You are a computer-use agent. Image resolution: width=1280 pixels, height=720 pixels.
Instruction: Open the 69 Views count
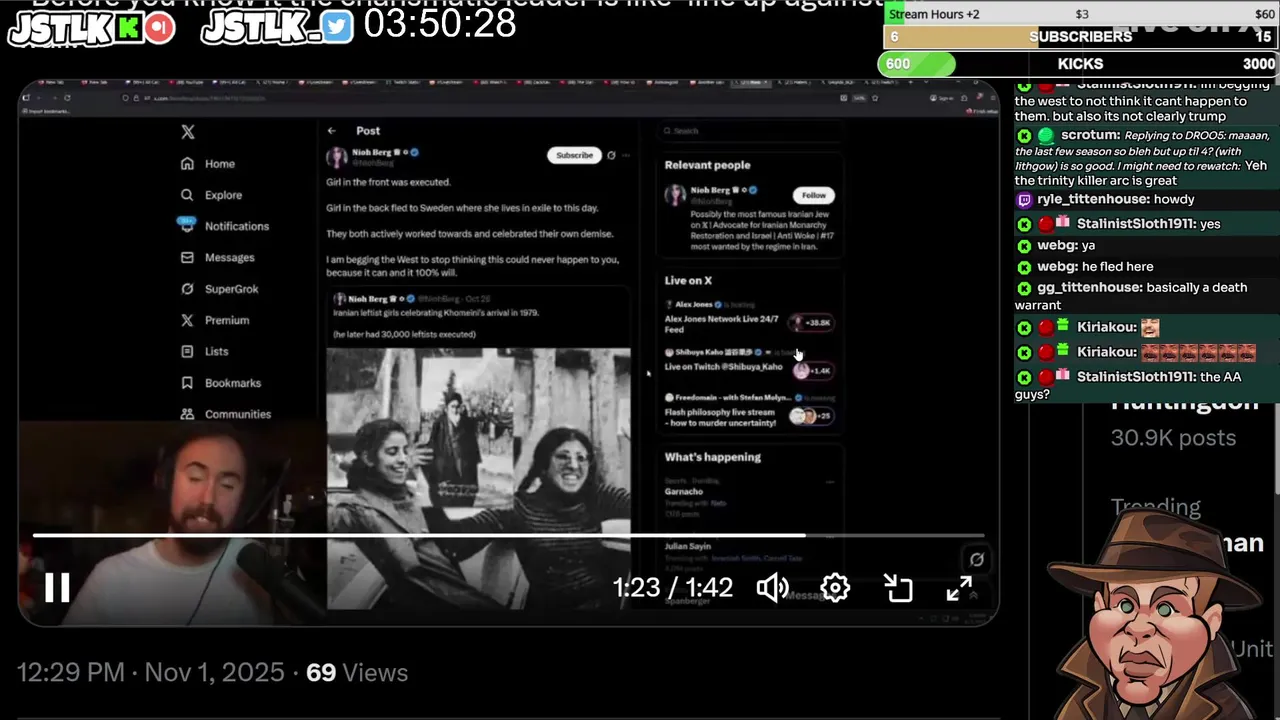click(x=357, y=673)
